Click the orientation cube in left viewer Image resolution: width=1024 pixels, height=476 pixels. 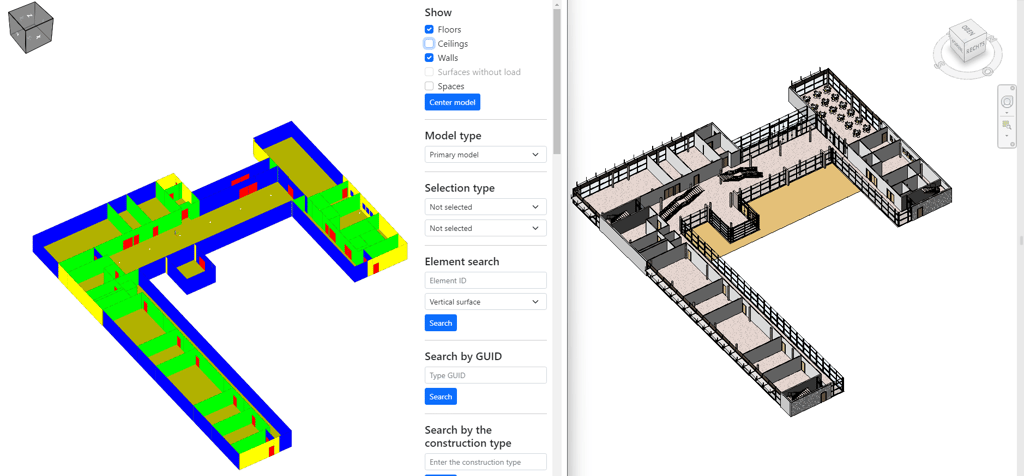pos(30,27)
